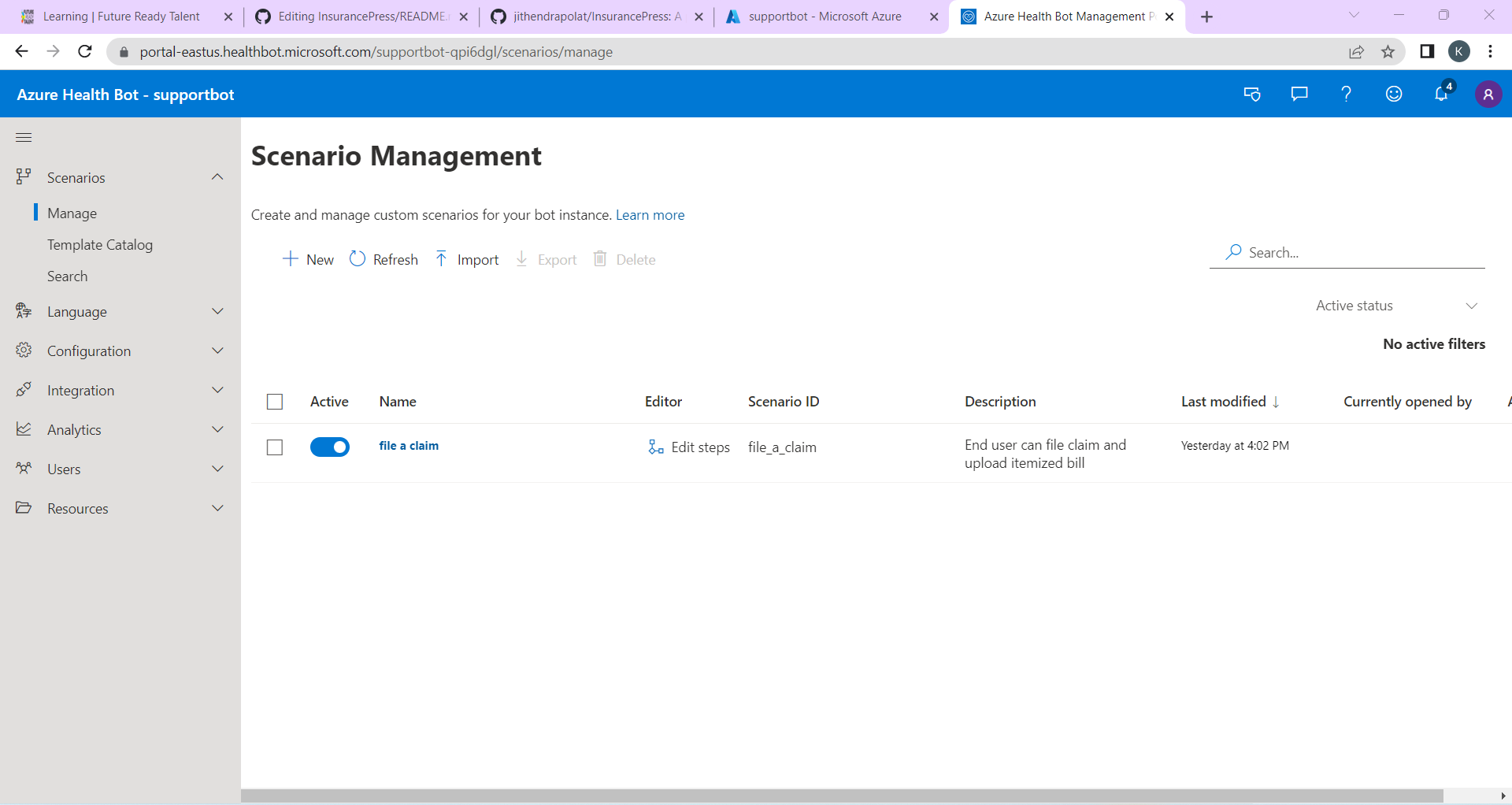
Task: Open the help question mark icon
Action: [x=1347, y=95]
